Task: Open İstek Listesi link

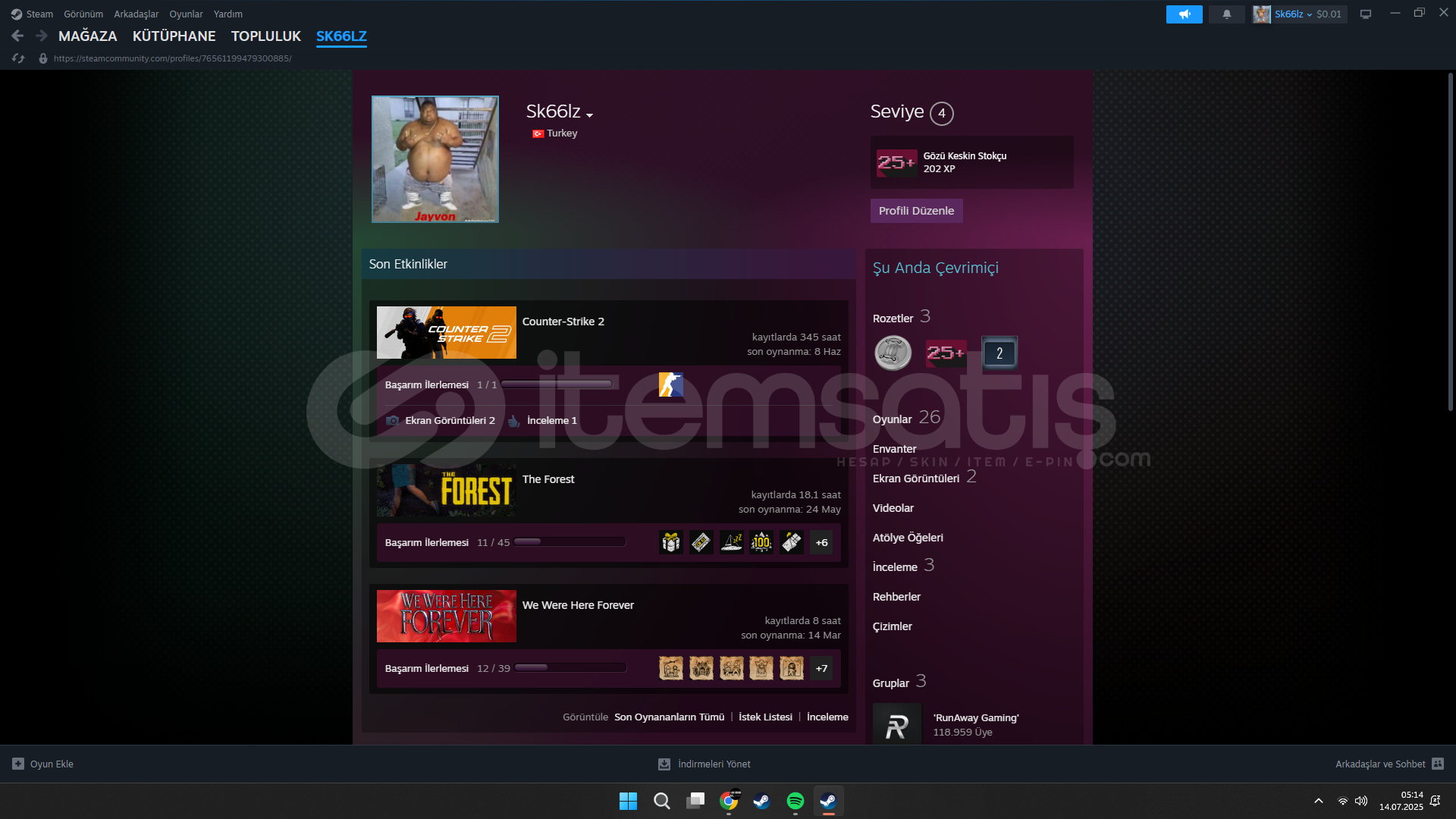Action: coord(765,717)
